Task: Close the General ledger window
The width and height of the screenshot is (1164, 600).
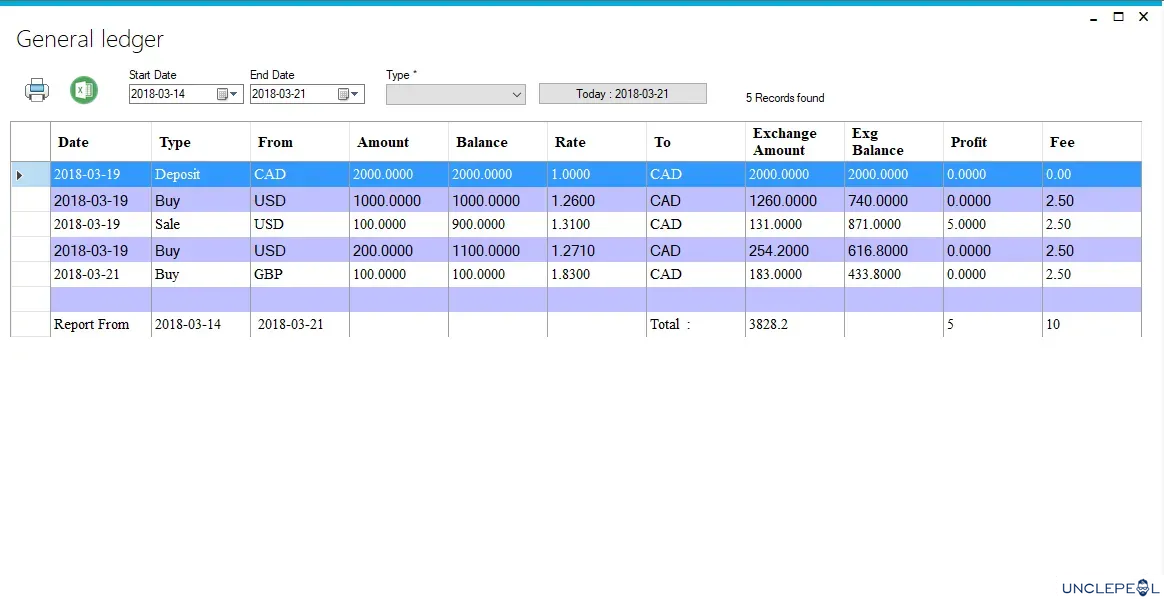Action: (x=1143, y=17)
